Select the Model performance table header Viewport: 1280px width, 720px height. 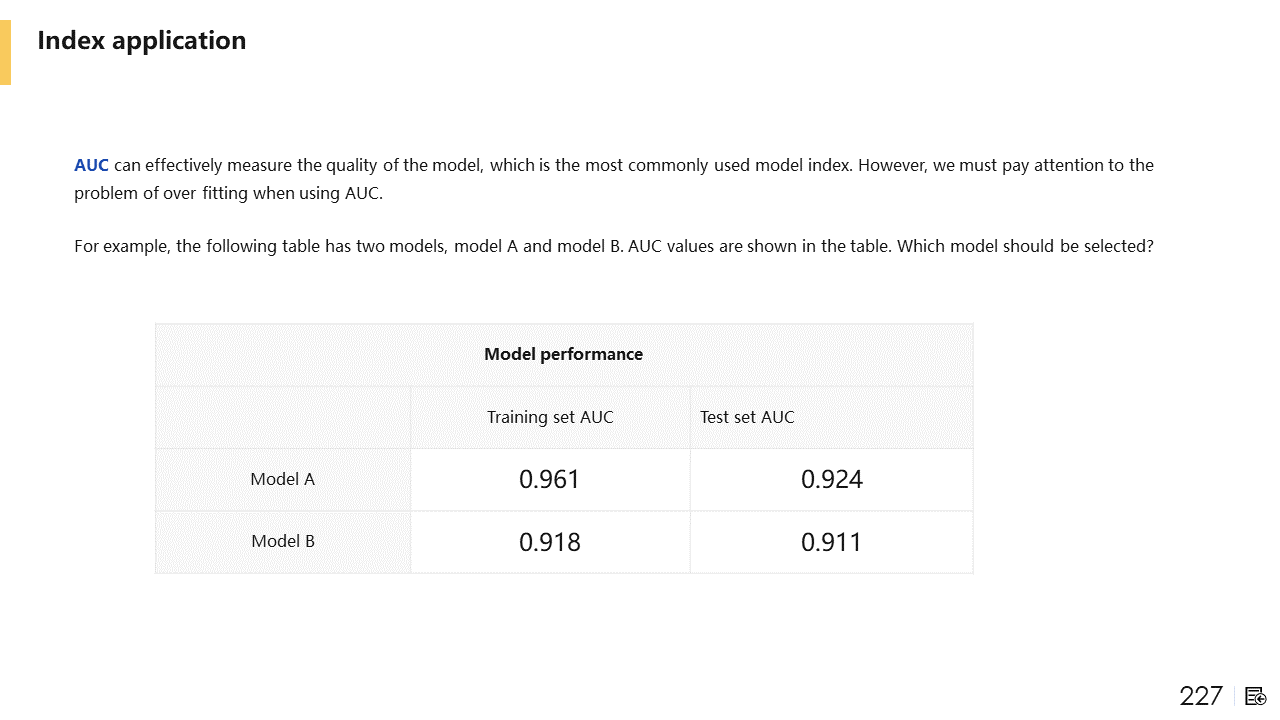click(x=563, y=354)
